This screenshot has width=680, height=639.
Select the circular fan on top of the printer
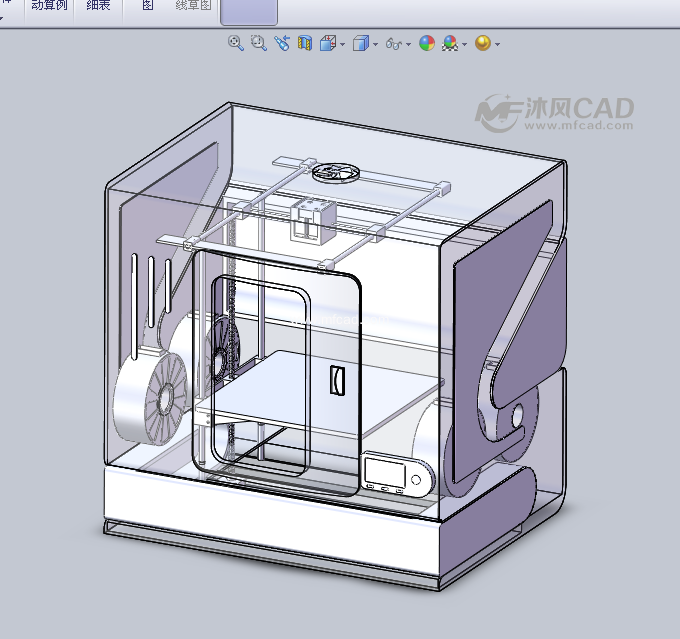336,171
